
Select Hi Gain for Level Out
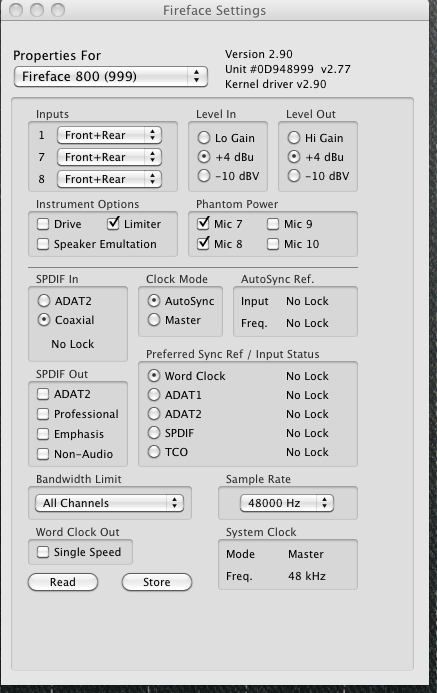pyautogui.click(x=294, y=138)
